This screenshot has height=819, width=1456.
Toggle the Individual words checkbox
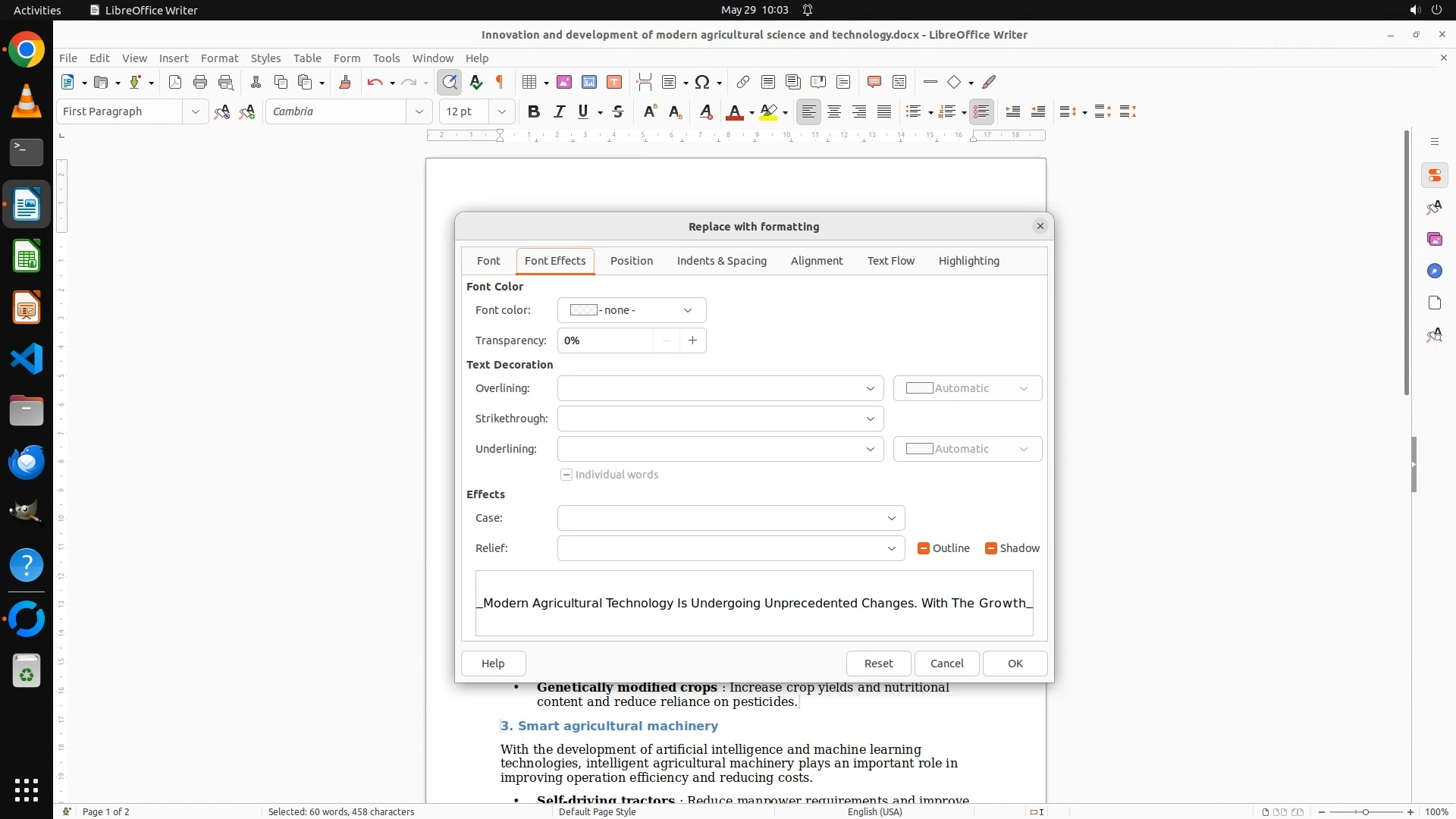pyautogui.click(x=566, y=475)
